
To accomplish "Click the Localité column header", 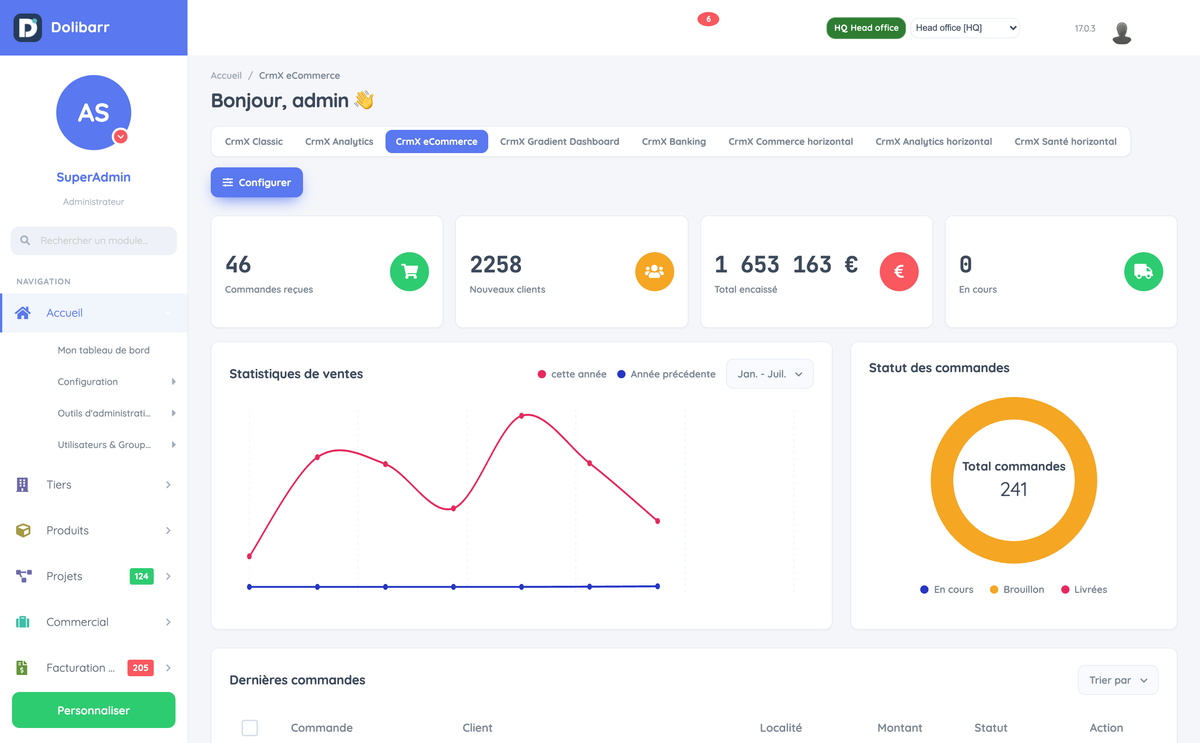I will coord(781,728).
